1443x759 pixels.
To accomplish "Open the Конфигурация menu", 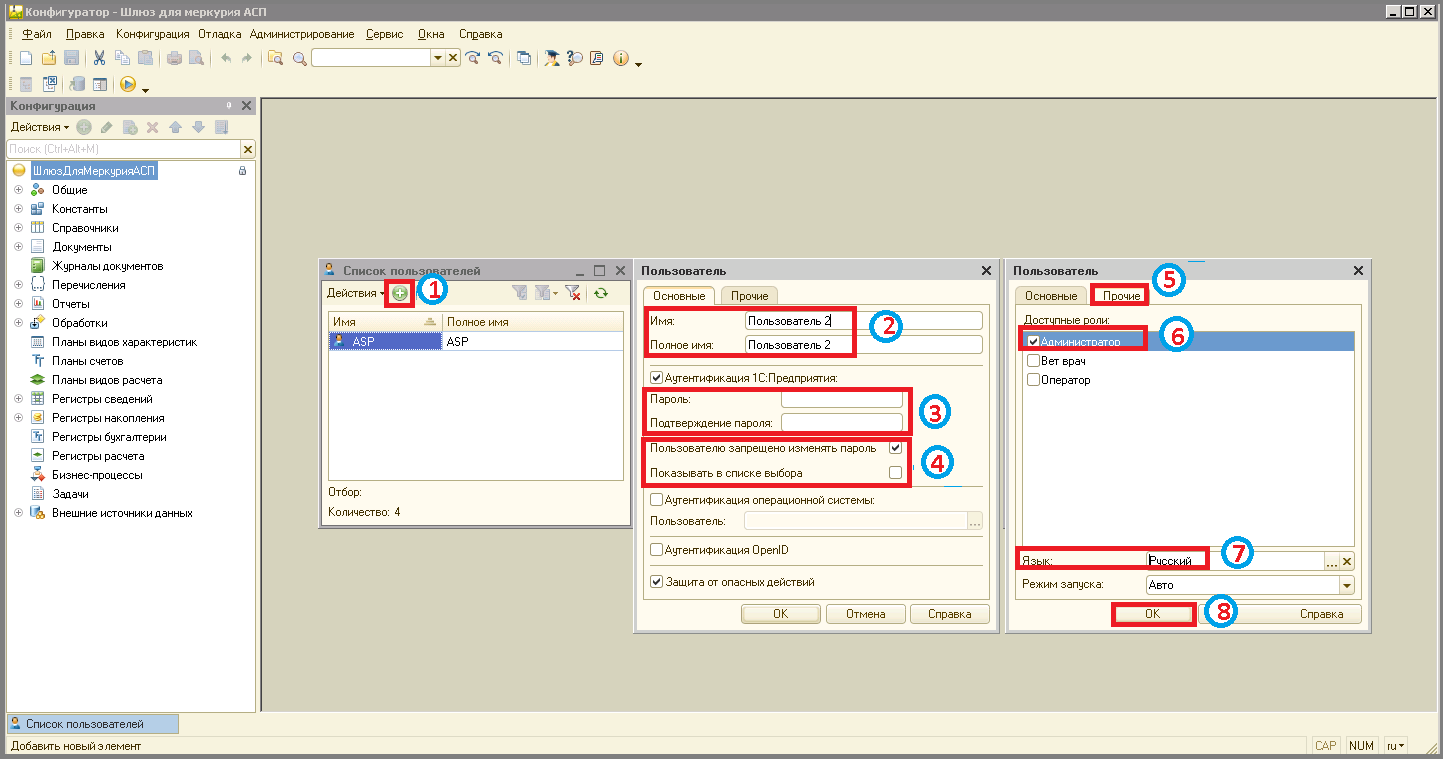I will point(153,34).
